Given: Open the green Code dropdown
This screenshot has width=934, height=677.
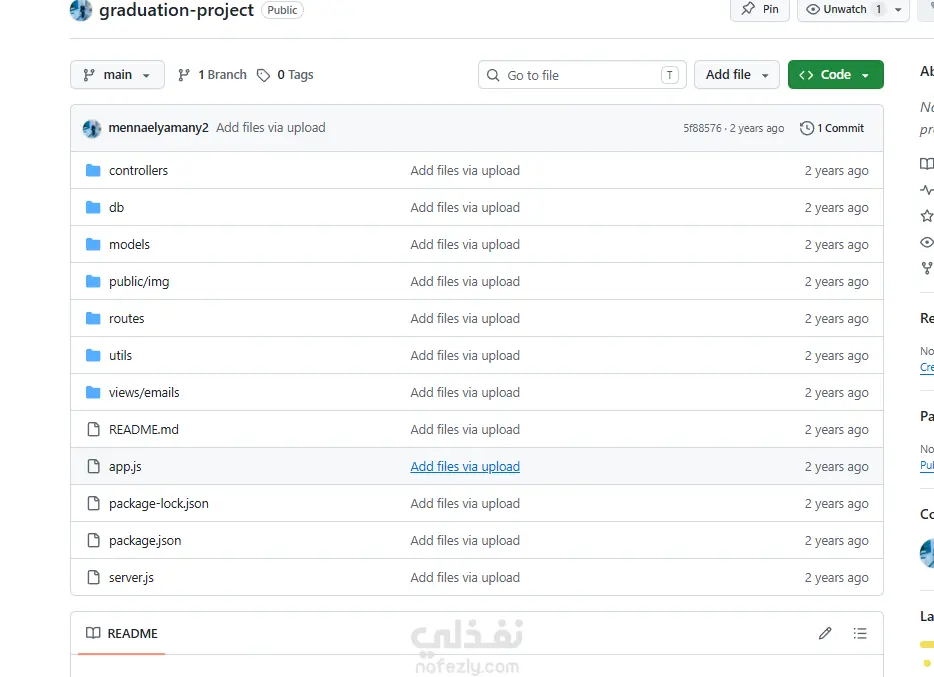Looking at the screenshot, I should coord(836,74).
